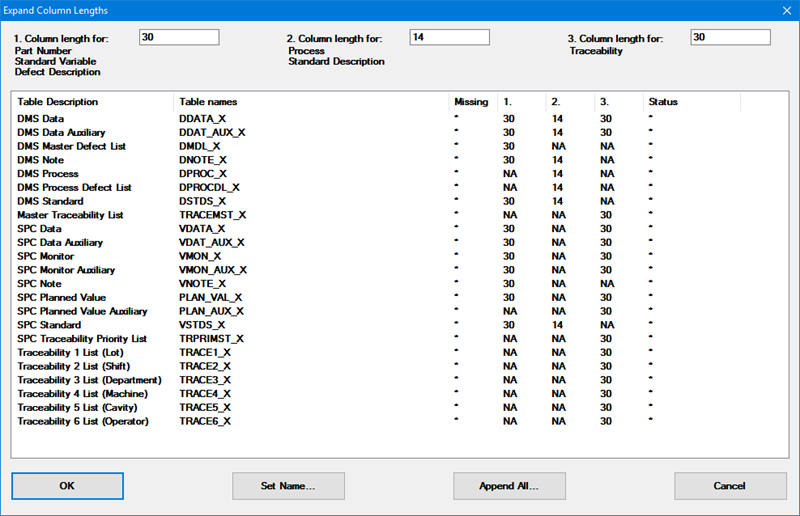Select the DMS Master Defect List row

pyautogui.click(x=74, y=146)
